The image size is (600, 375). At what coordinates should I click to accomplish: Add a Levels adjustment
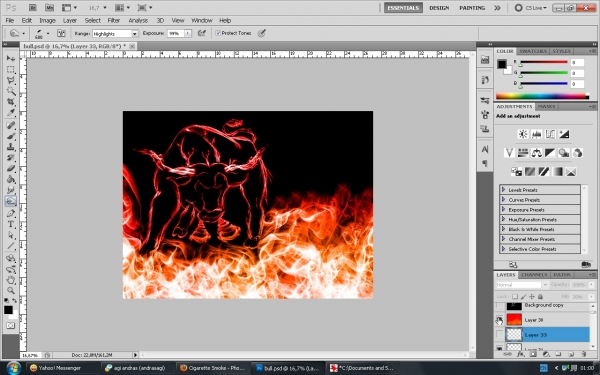536,134
